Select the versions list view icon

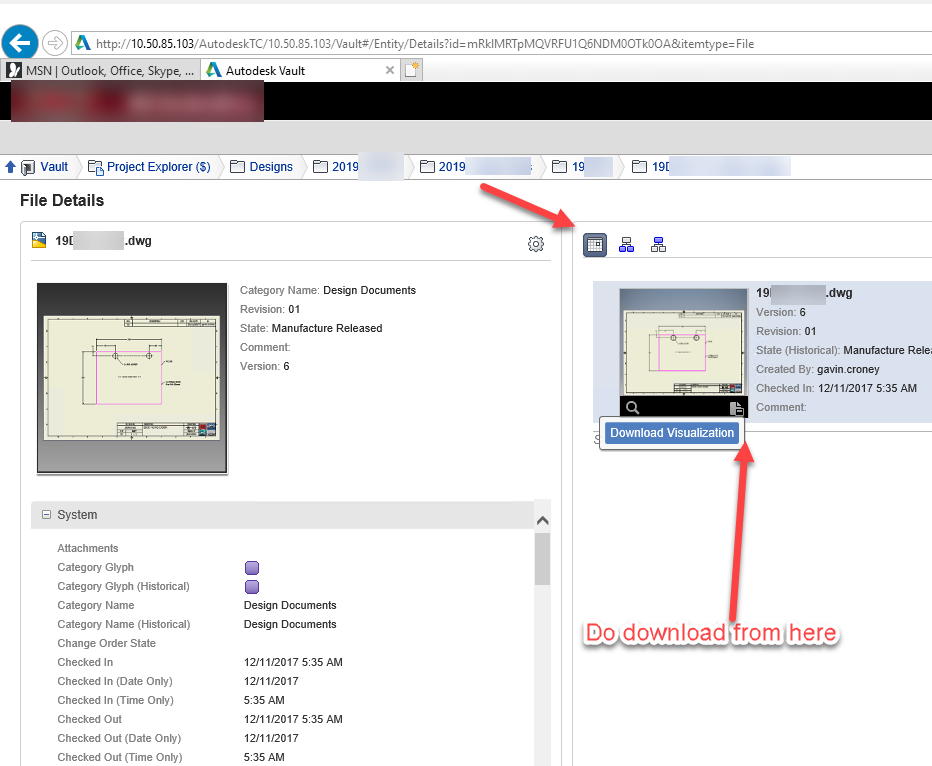(595, 245)
